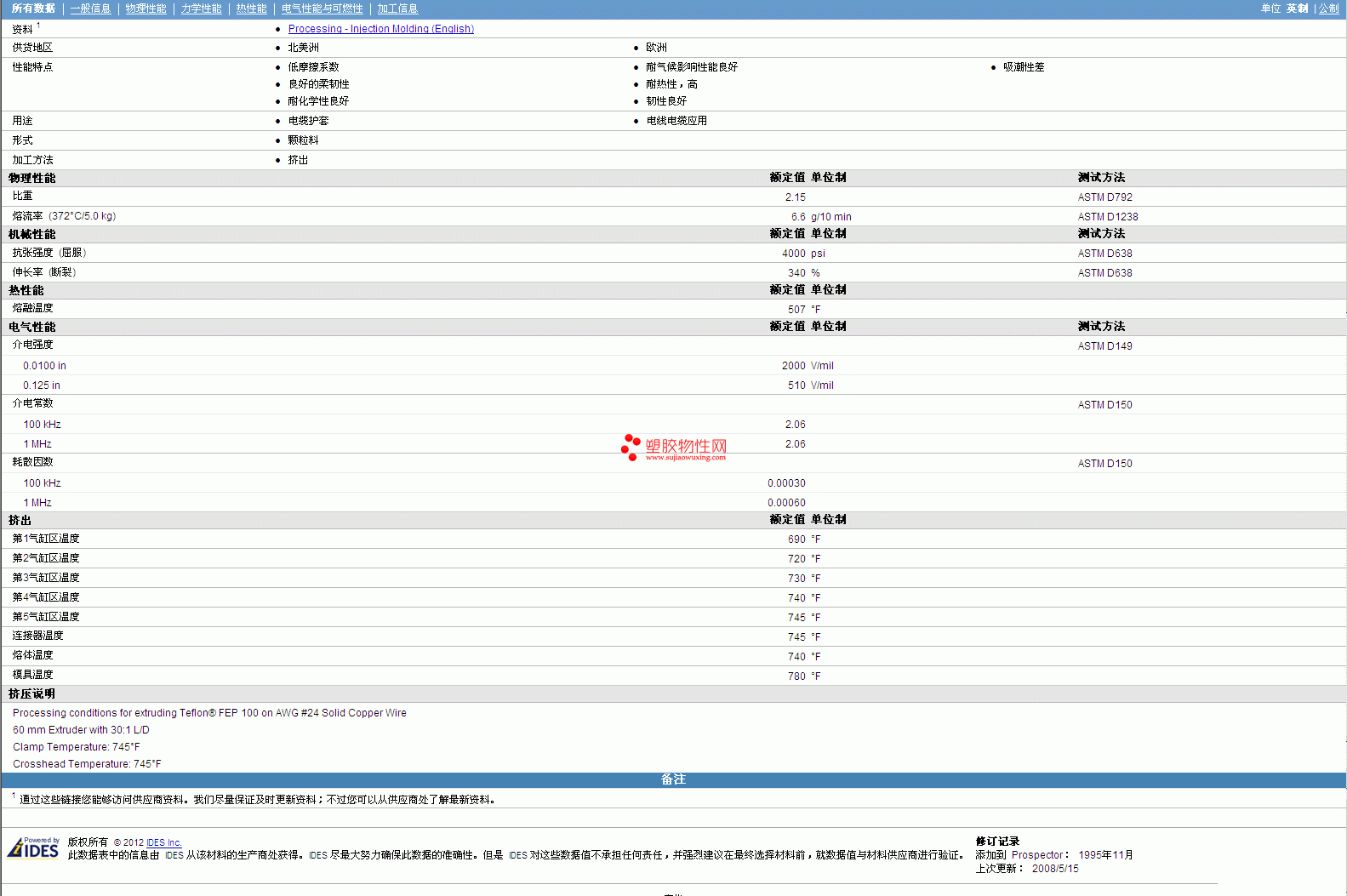Image resolution: width=1347 pixels, height=896 pixels.
Task: Select 英制 units option
Action: pyautogui.click(x=1297, y=9)
